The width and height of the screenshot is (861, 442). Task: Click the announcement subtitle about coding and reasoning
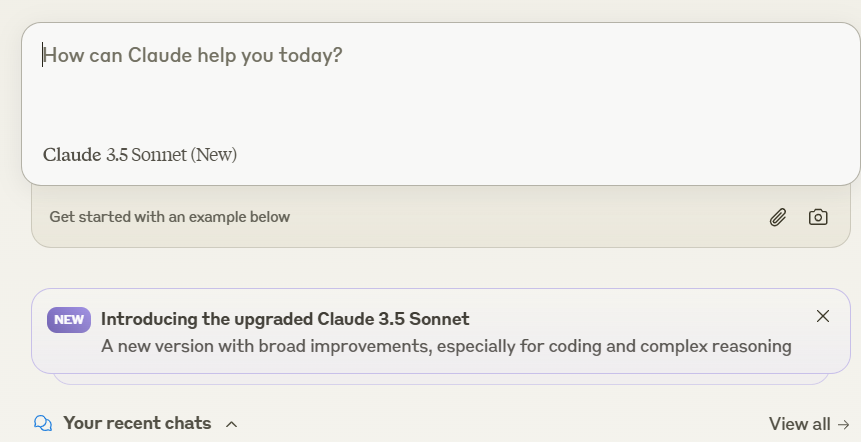tap(446, 346)
